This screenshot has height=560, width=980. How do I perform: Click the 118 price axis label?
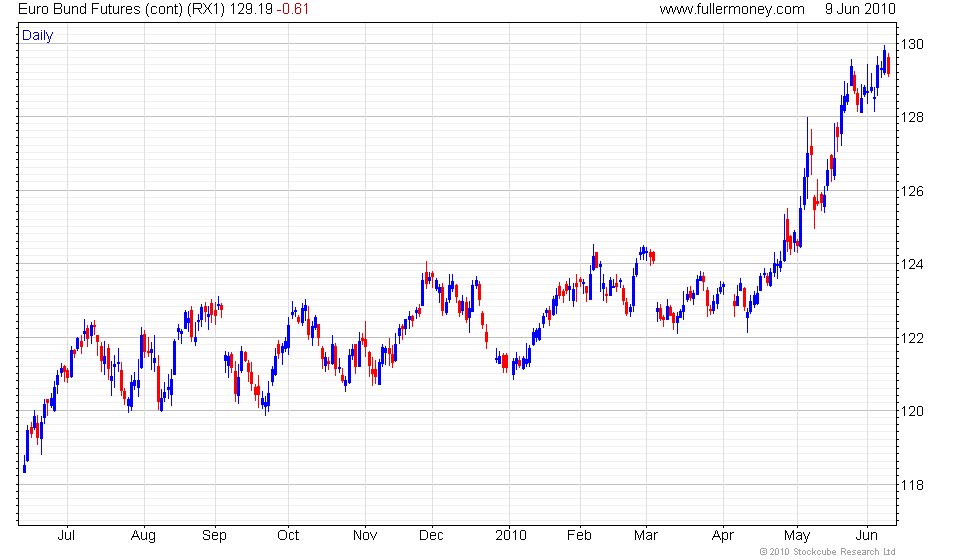912,485
